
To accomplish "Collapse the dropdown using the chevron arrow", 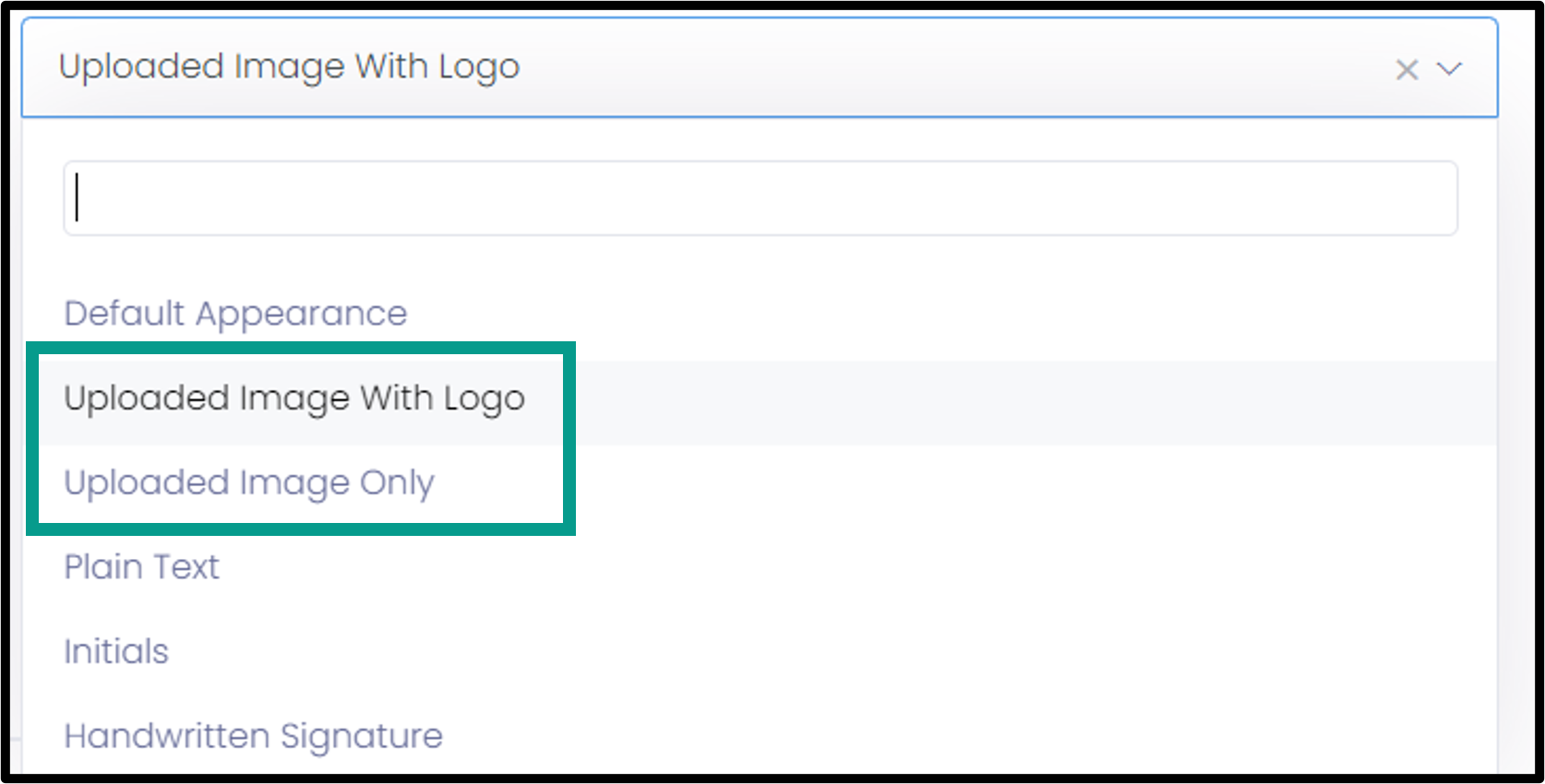I will click(1450, 68).
